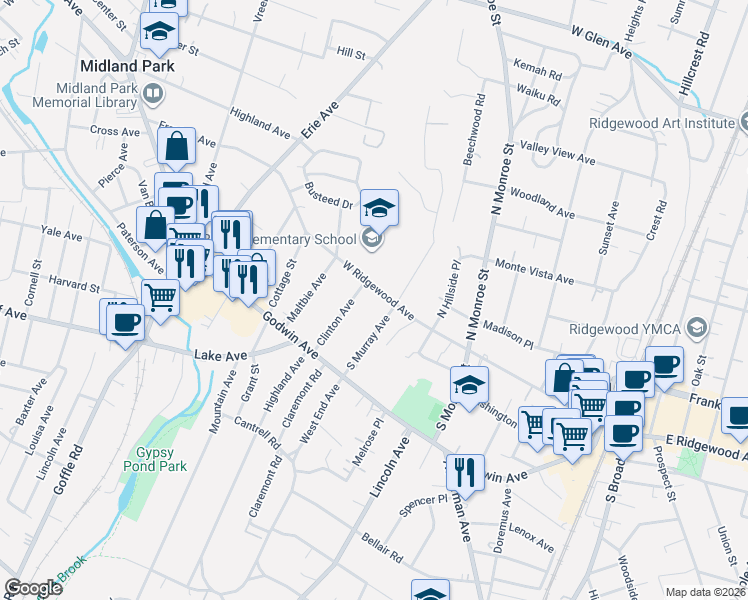Select the Lincoln Ave label near Melrose Pl
This screenshot has height=600, width=748.
click(389, 467)
